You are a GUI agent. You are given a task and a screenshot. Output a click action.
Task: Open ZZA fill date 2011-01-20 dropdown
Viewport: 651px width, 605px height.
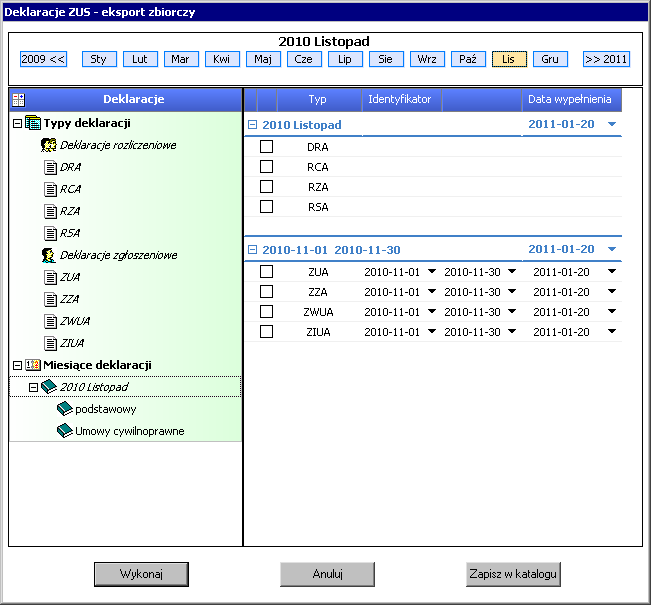612,291
